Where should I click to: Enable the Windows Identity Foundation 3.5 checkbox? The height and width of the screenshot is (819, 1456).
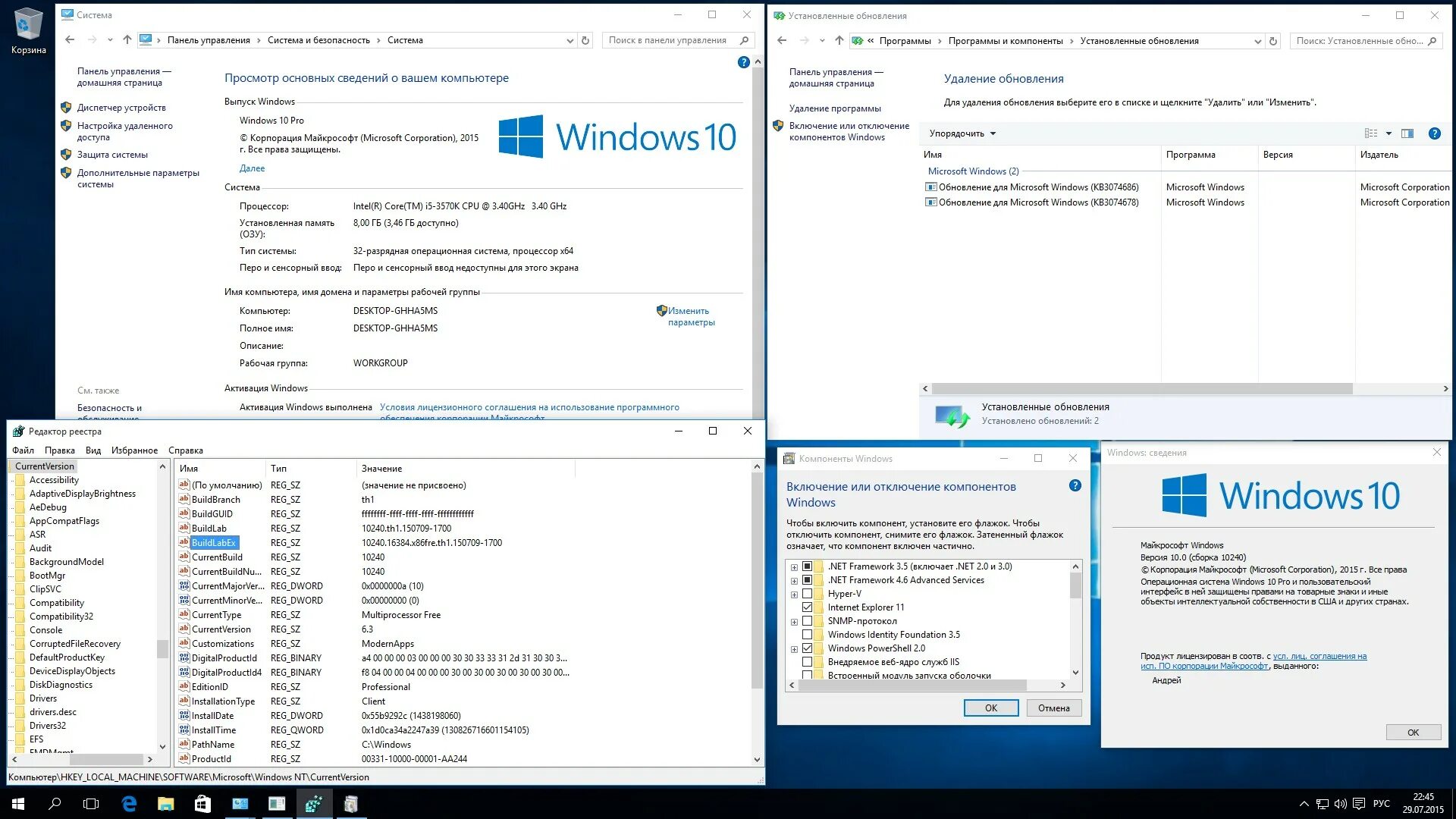tap(807, 635)
